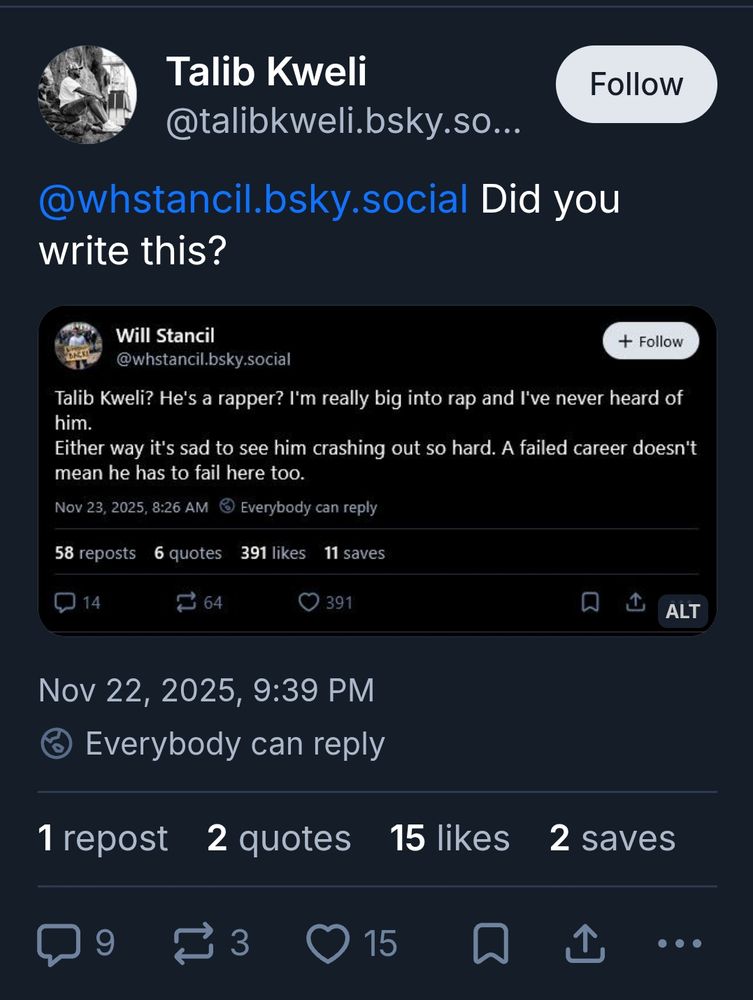View the 15 likes list
The image size is (753, 1000).
pos(450,838)
